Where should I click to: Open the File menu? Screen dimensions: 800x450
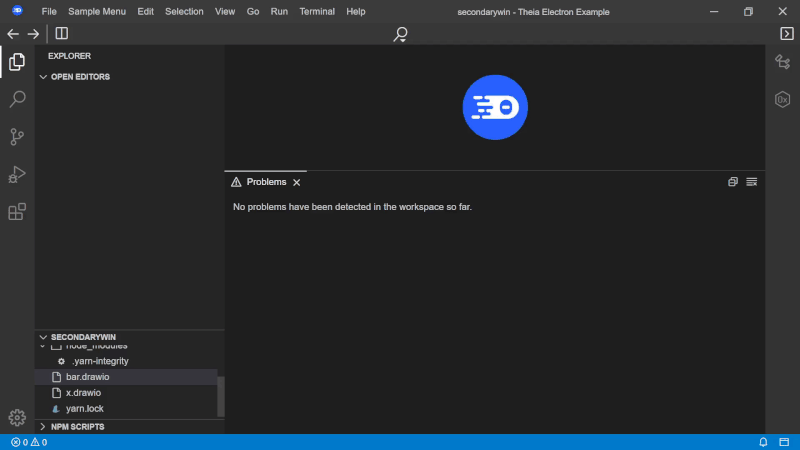tap(49, 11)
